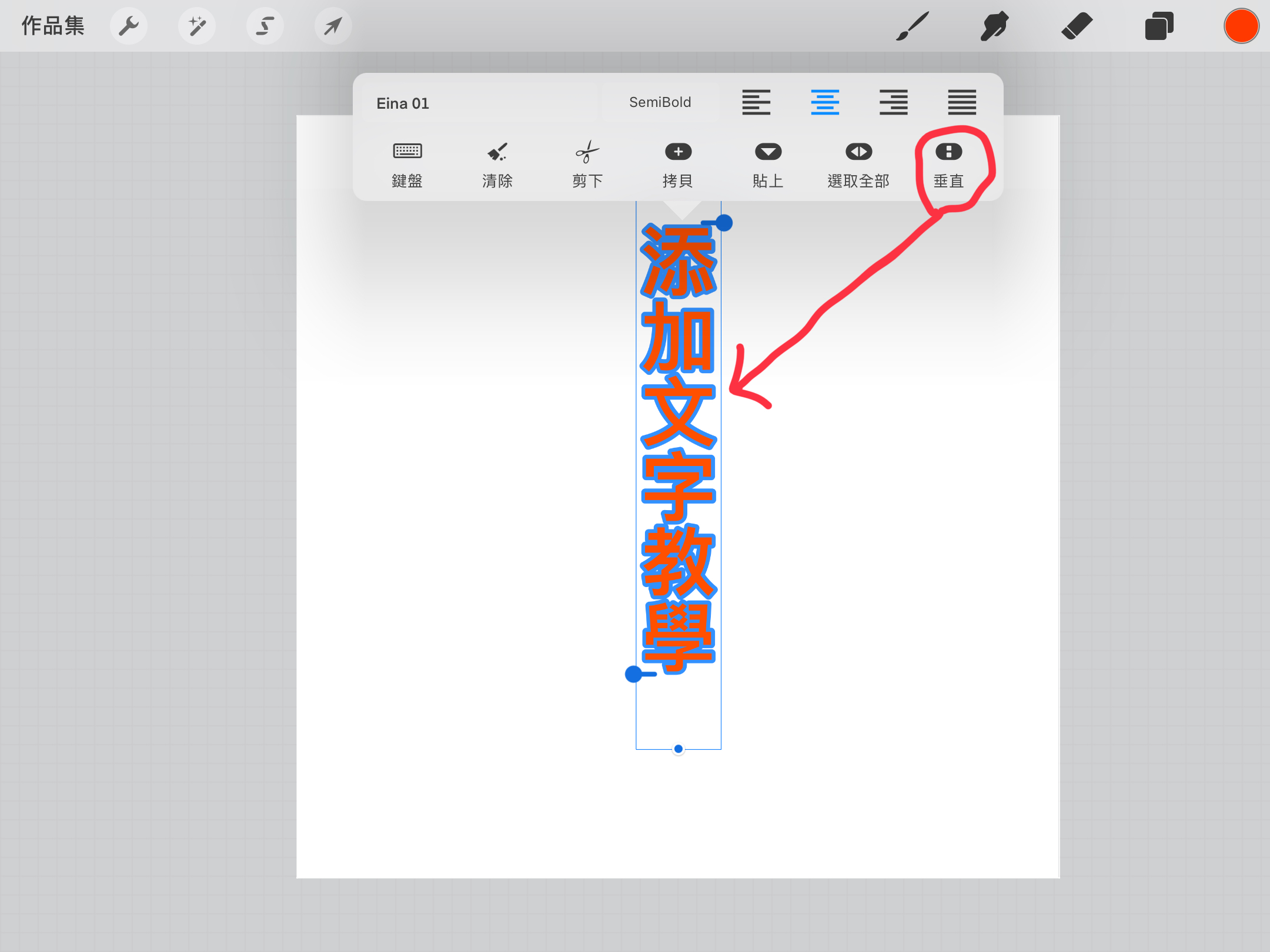This screenshot has height=952, width=1270.
Task: Select the Eraser tool
Action: [1077, 26]
